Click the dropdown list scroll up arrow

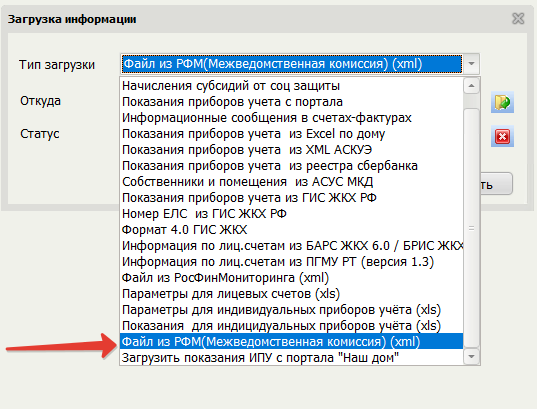471,85
